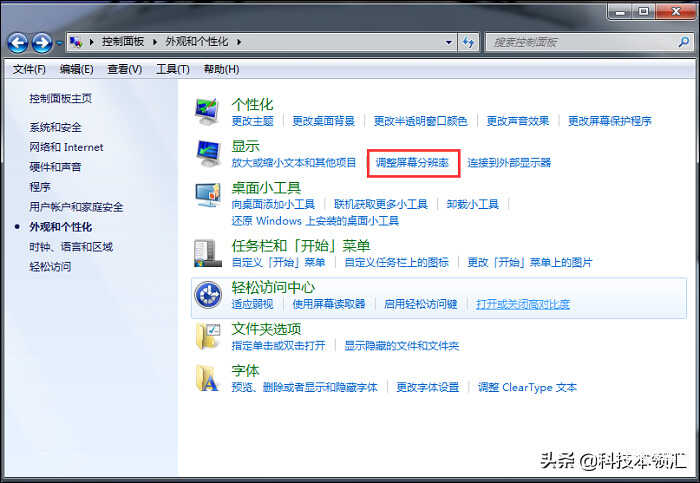Click 更改主题 link

tap(252, 121)
